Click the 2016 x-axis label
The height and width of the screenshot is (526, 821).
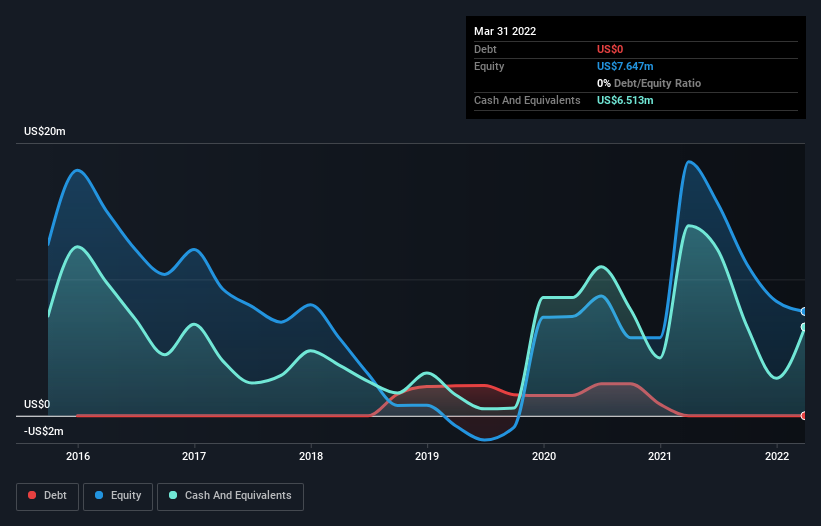(x=78, y=456)
